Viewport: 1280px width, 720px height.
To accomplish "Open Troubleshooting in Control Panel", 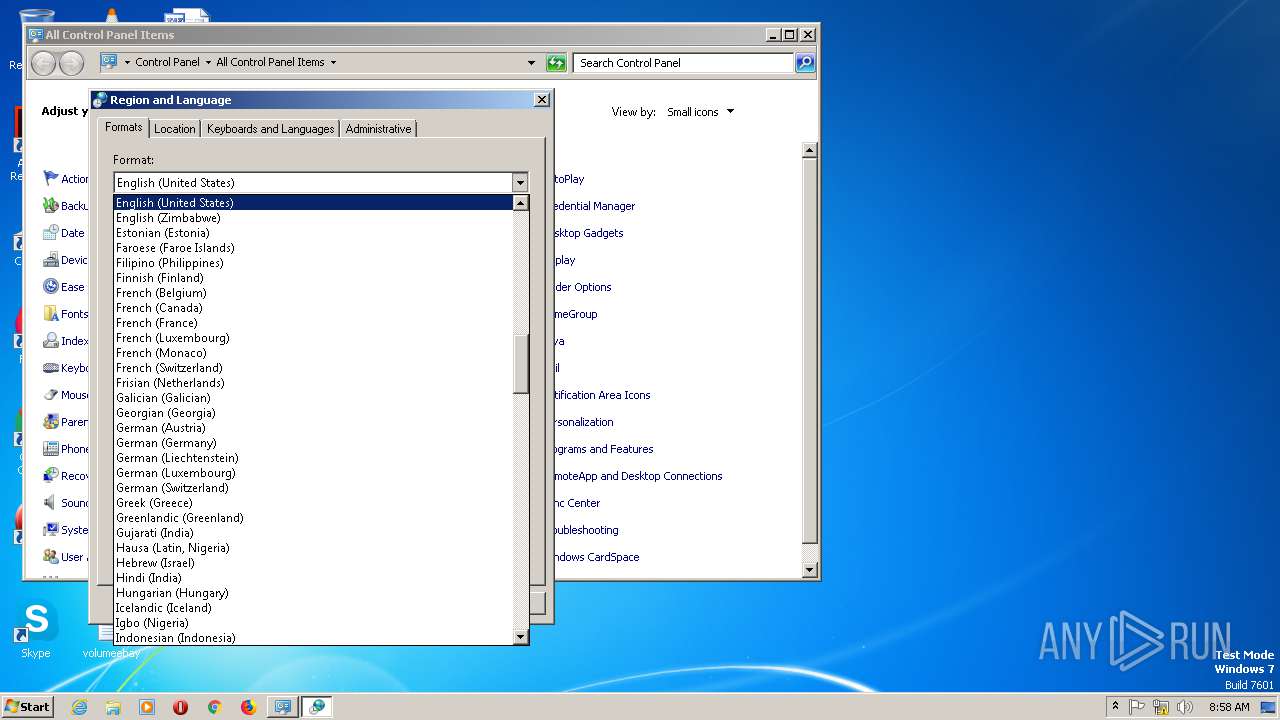I will 585,530.
